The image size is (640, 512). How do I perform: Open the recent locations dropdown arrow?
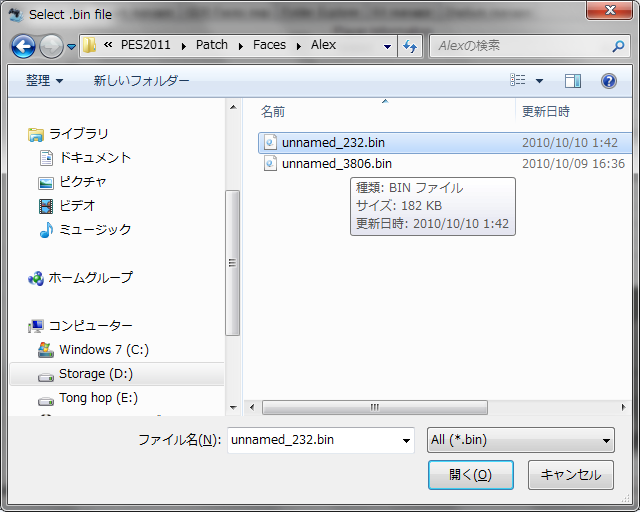coord(71,47)
